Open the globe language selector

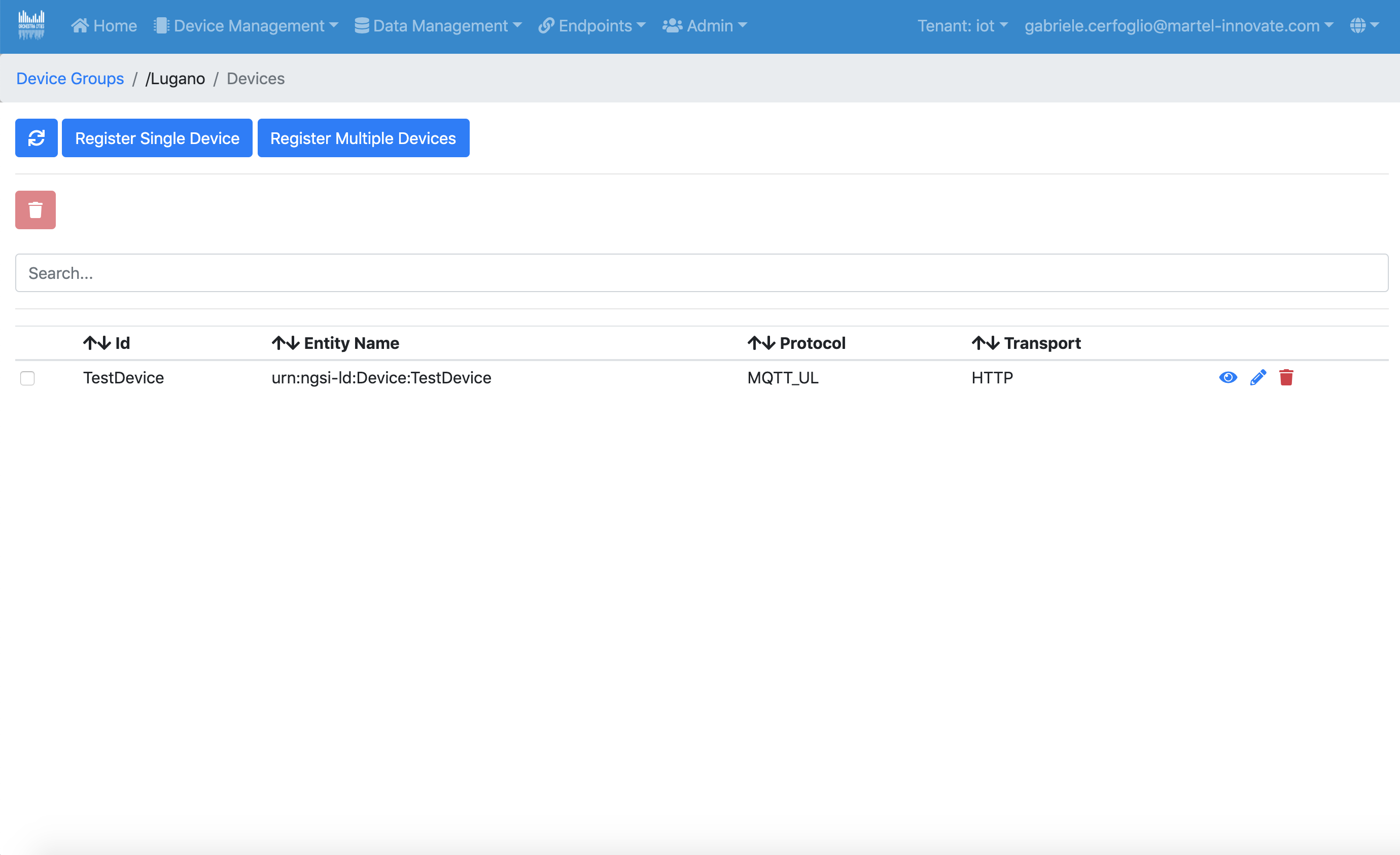coord(1364,25)
